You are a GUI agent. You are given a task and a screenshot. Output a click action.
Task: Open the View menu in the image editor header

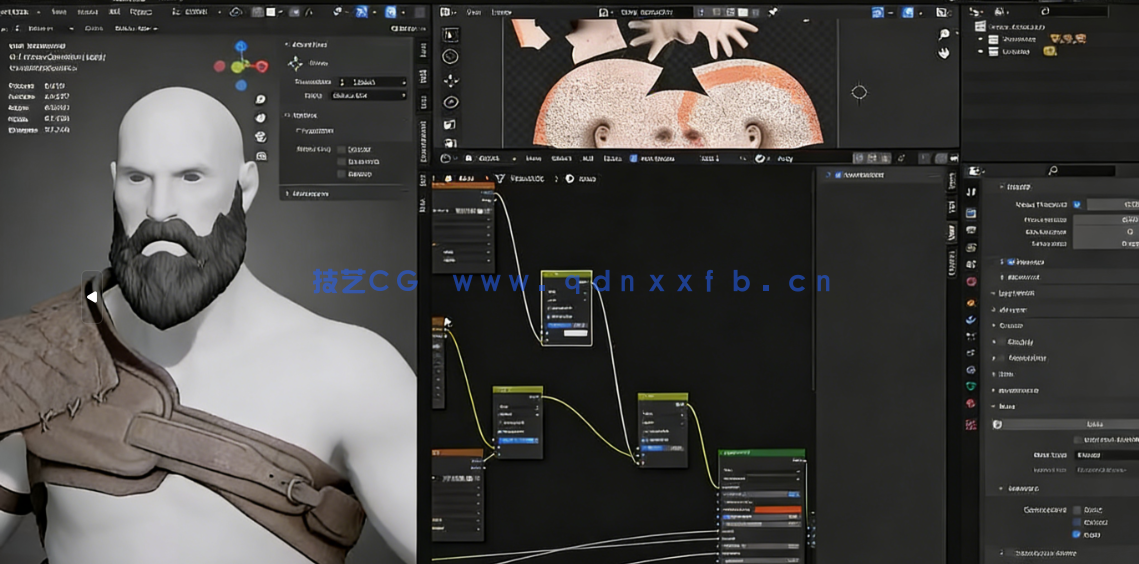coord(473,12)
